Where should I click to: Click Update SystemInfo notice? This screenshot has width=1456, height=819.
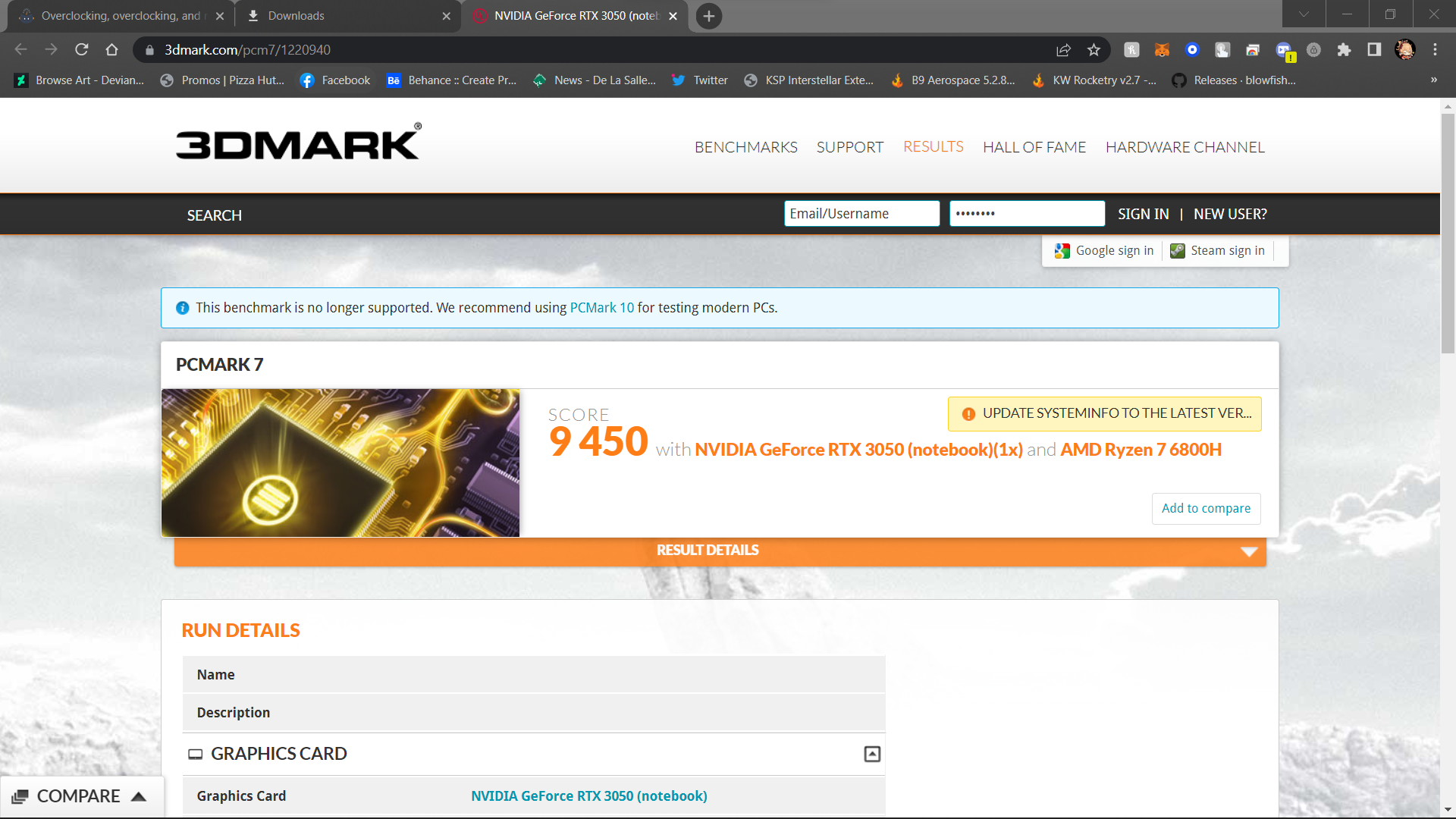point(1105,414)
